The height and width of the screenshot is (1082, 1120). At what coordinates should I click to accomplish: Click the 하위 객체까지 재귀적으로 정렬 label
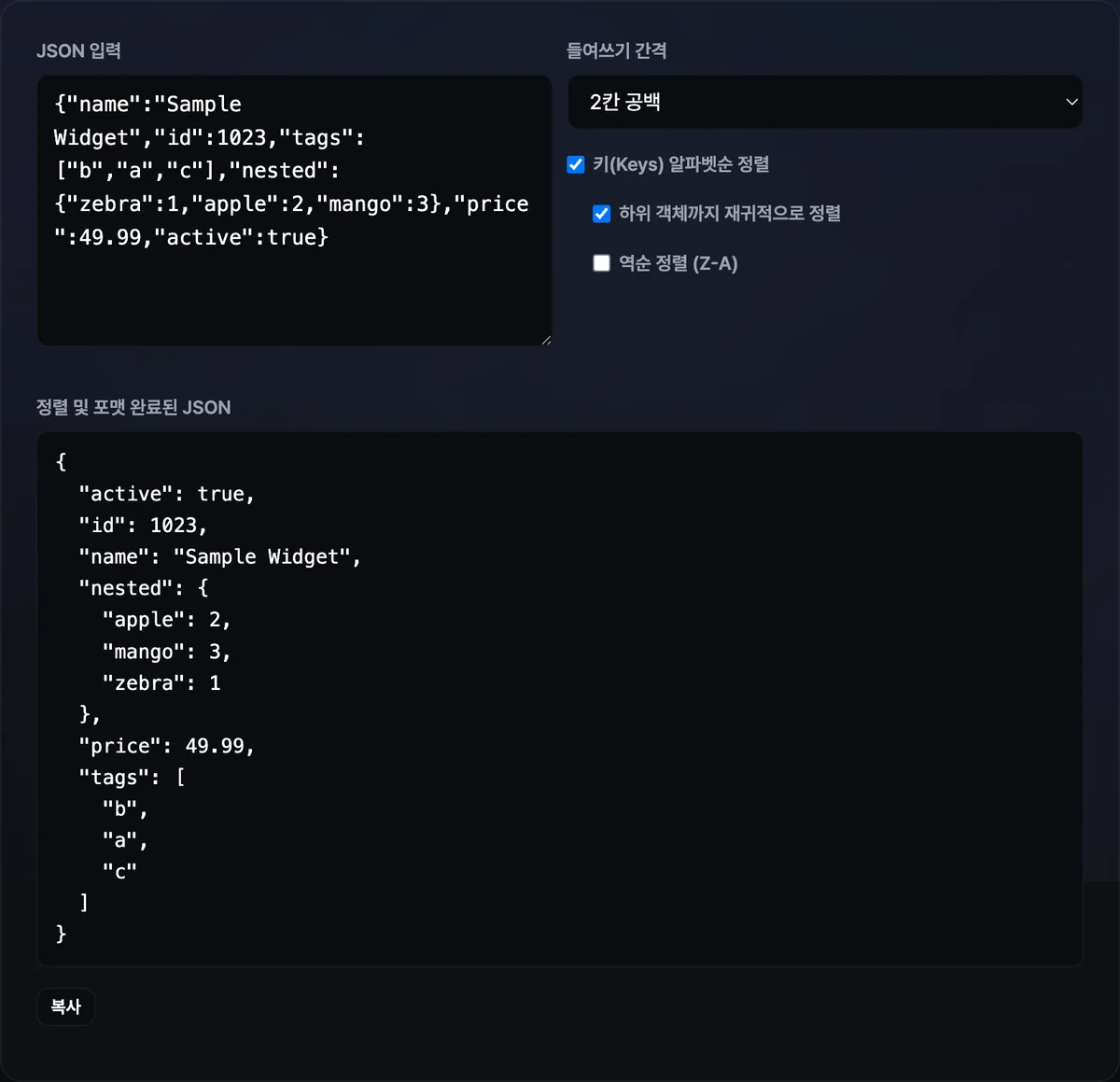click(730, 214)
